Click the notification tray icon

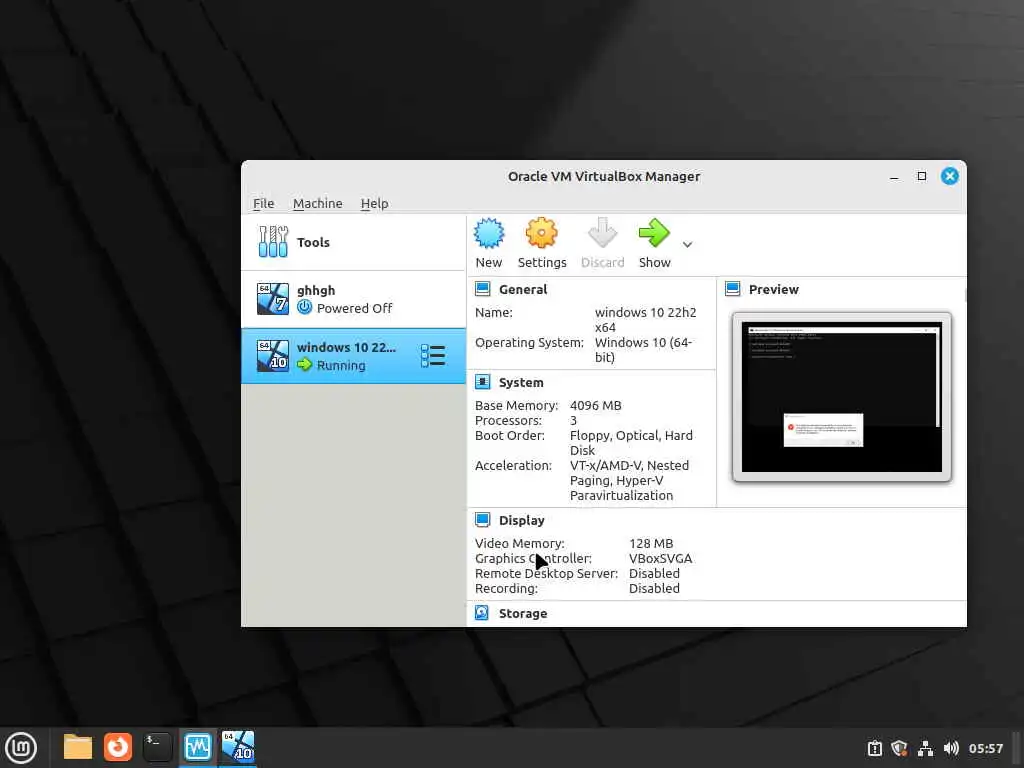(x=874, y=748)
